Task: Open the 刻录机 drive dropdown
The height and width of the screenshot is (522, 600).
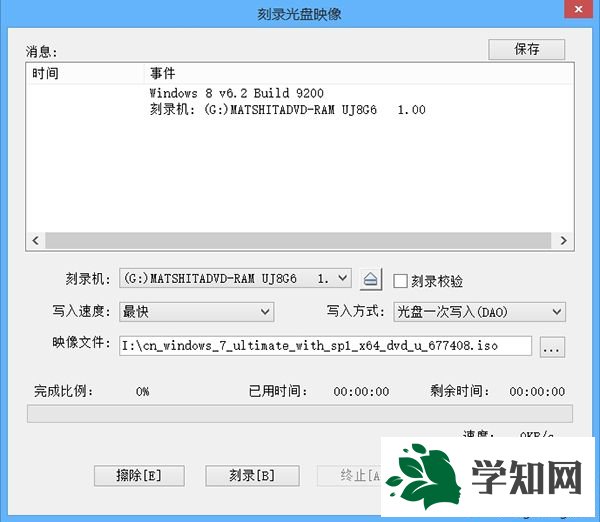Action: pos(235,278)
